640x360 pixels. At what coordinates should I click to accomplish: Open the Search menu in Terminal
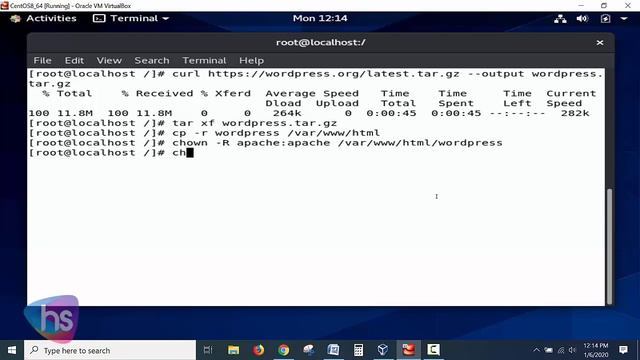pos(151,60)
